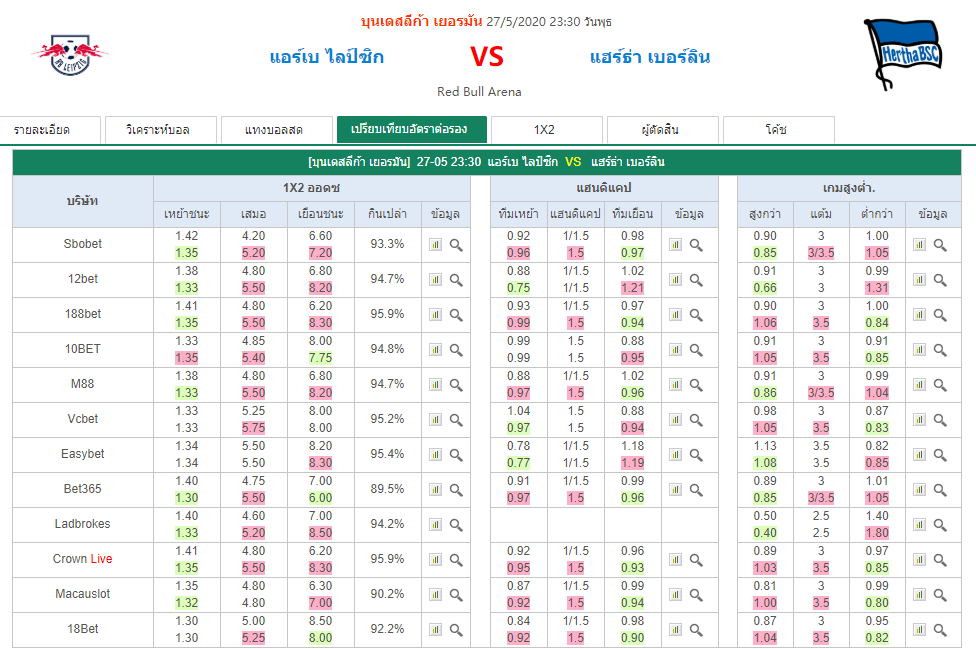The height and width of the screenshot is (649, 976).
Task: Click 18Bet payout value 92.2%
Action: pyautogui.click(x=387, y=629)
